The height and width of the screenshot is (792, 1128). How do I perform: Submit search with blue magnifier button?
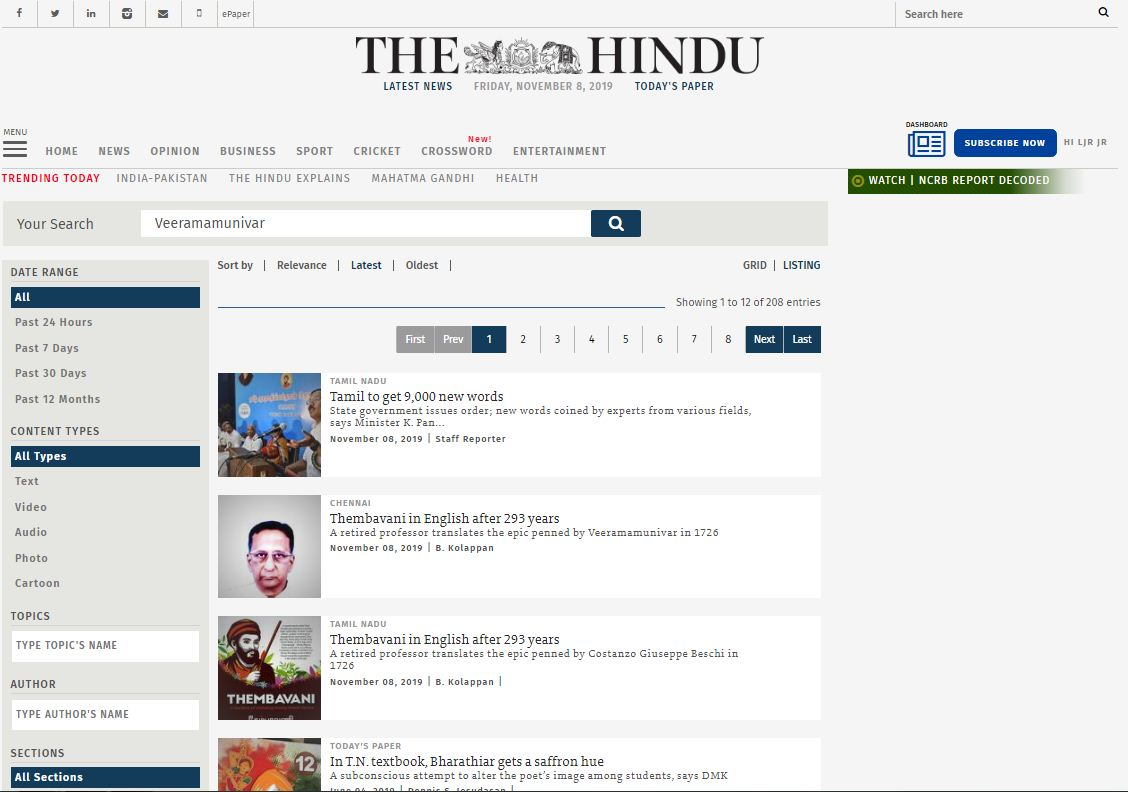click(616, 224)
